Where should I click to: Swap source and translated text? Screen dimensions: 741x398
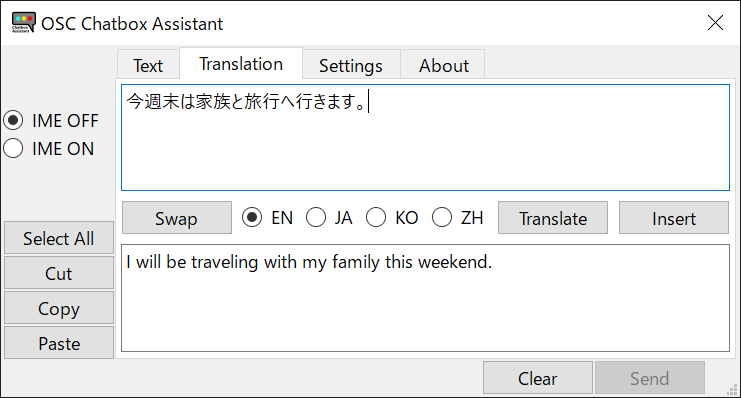(177, 218)
